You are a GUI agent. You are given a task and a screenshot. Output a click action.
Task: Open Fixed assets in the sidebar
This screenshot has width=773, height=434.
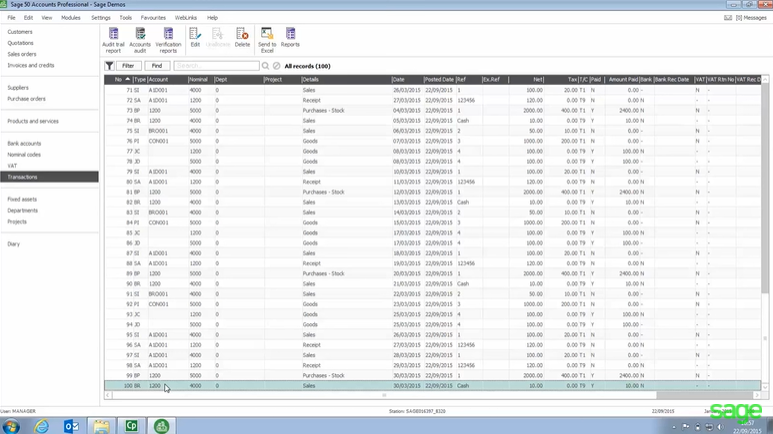pyautogui.click(x=22, y=199)
